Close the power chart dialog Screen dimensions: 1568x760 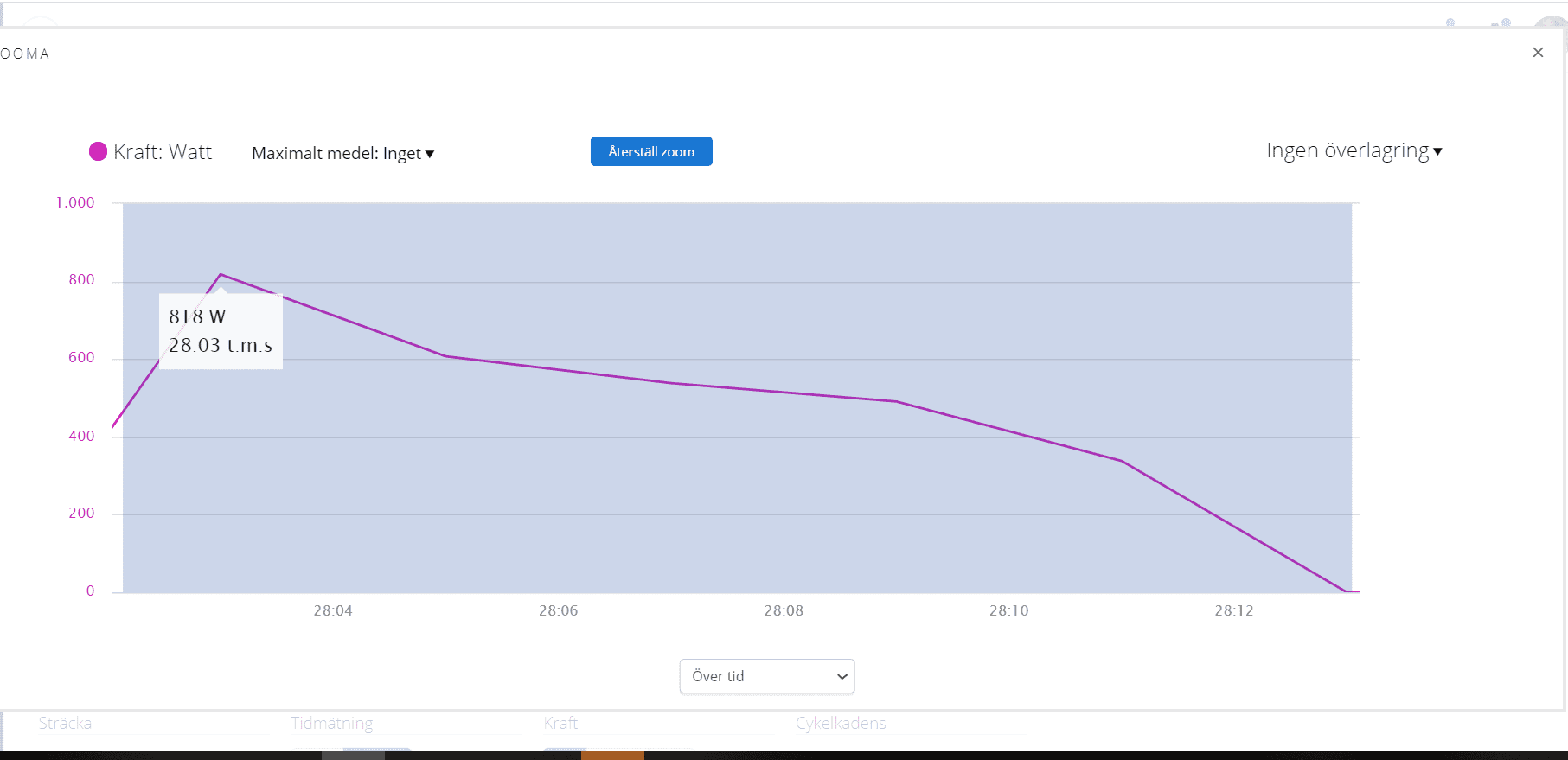click(x=1538, y=53)
